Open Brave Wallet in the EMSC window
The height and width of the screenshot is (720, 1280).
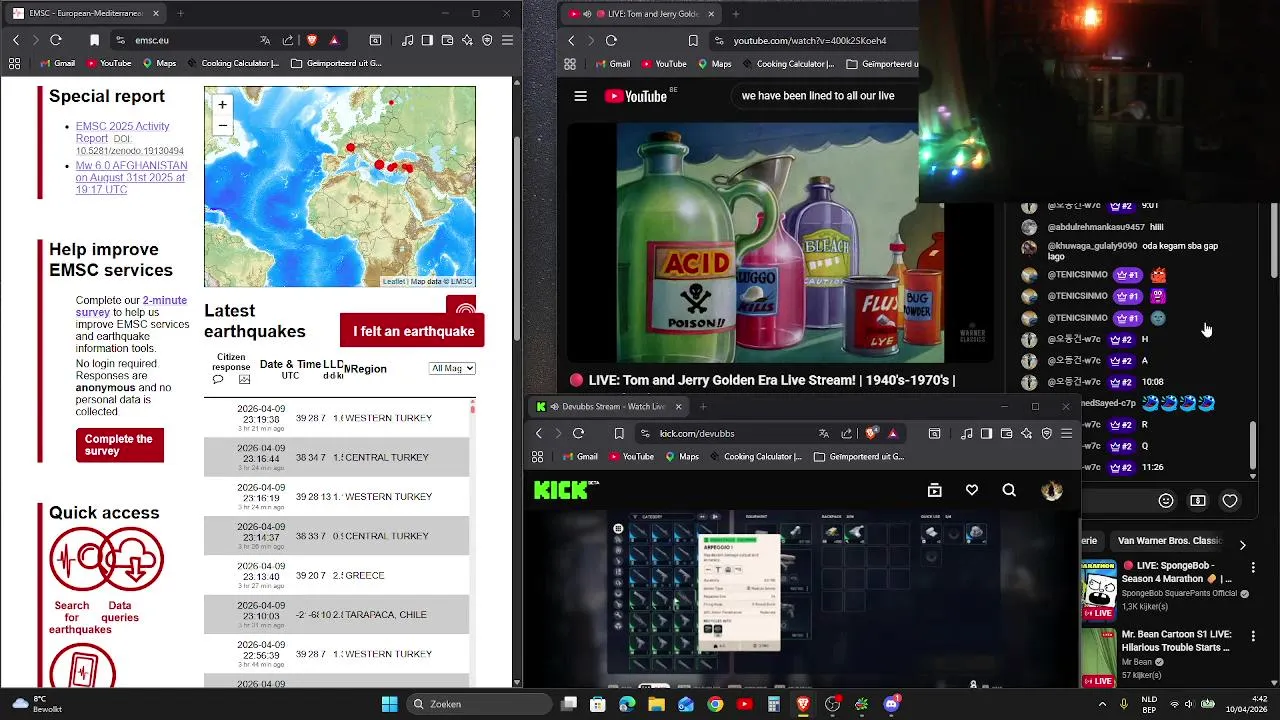447,40
